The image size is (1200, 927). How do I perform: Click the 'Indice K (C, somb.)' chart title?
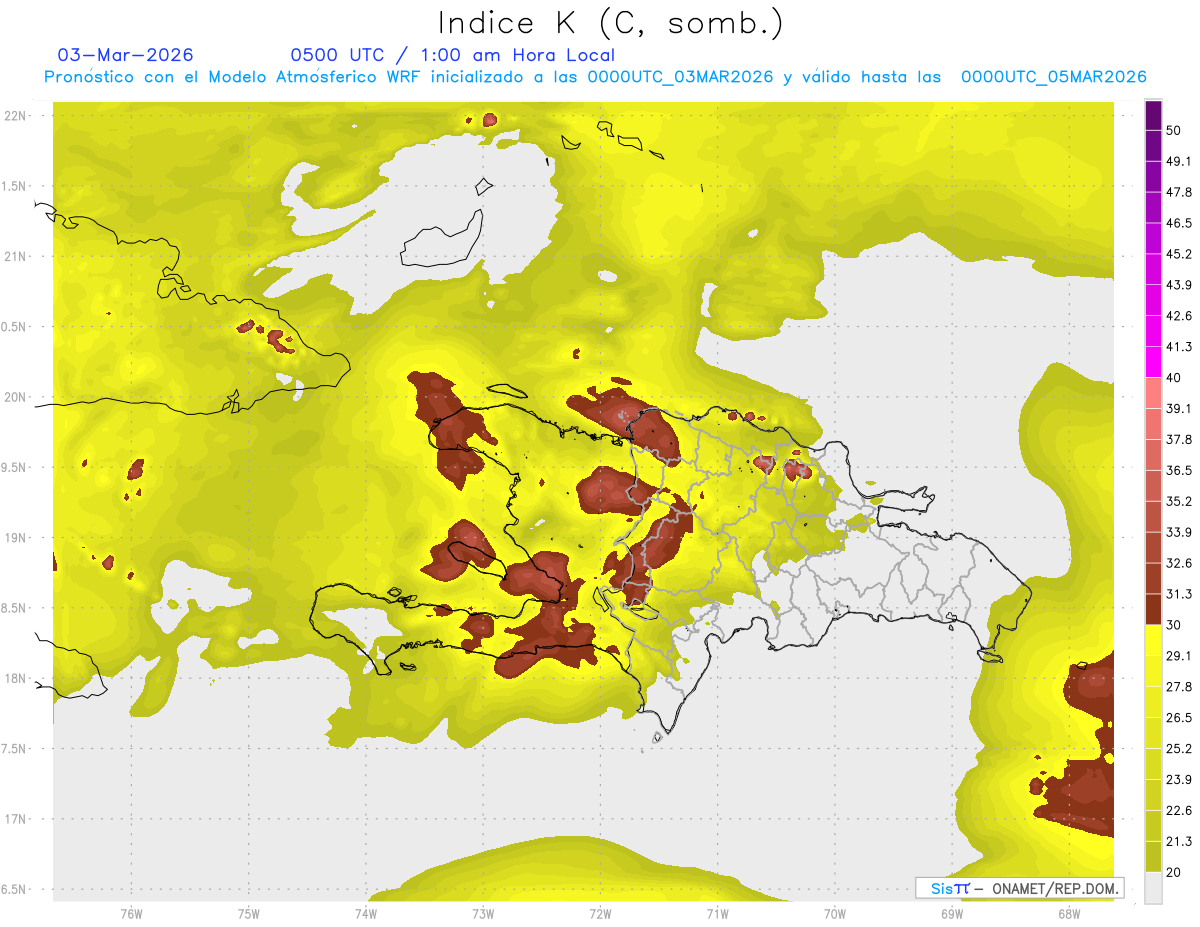tap(611, 24)
